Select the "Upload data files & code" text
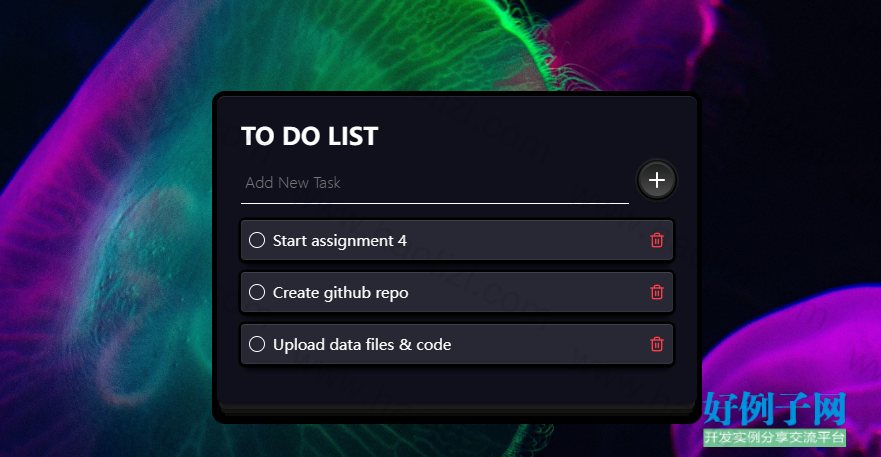 point(362,345)
